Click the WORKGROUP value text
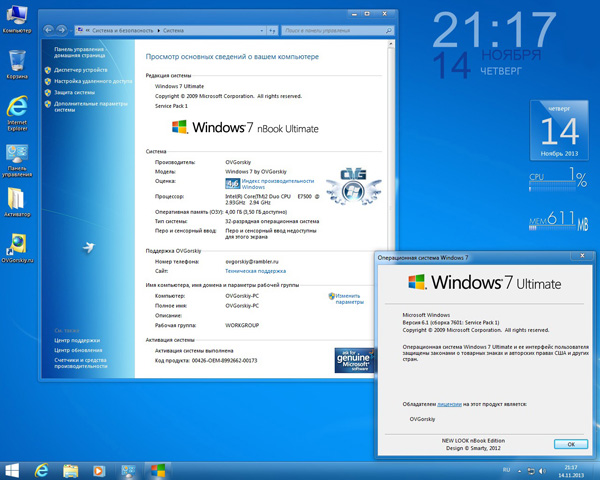This screenshot has height=480, width=600. click(x=242, y=325)
